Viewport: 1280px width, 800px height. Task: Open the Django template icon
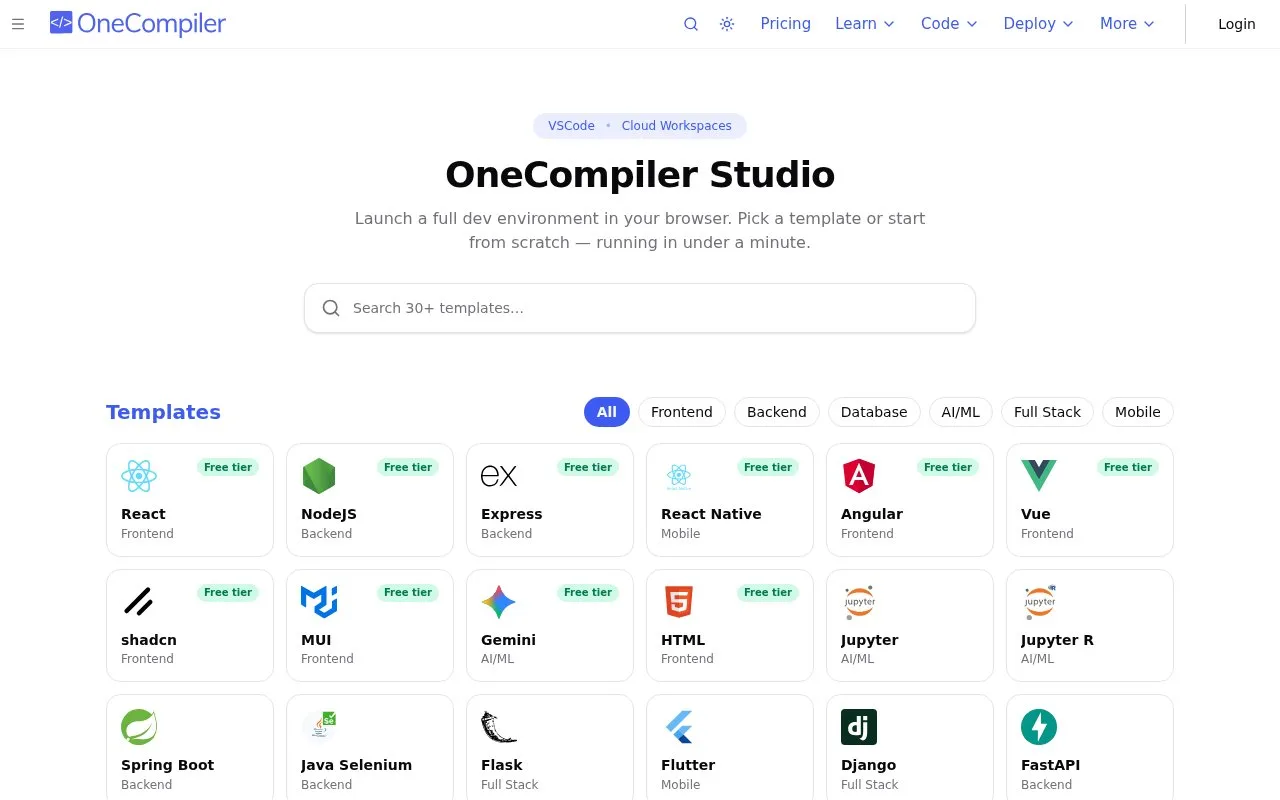pos(859,727)
